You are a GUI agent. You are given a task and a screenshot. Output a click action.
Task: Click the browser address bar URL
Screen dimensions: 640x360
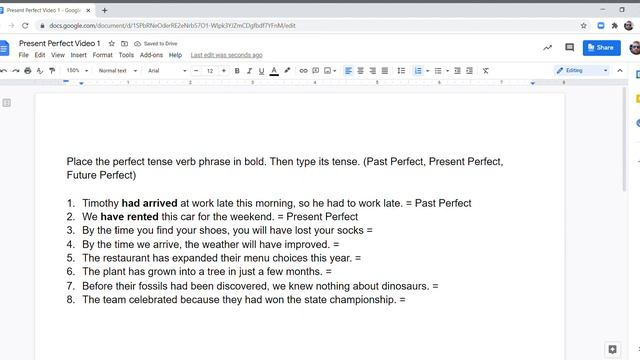(172, 25)
